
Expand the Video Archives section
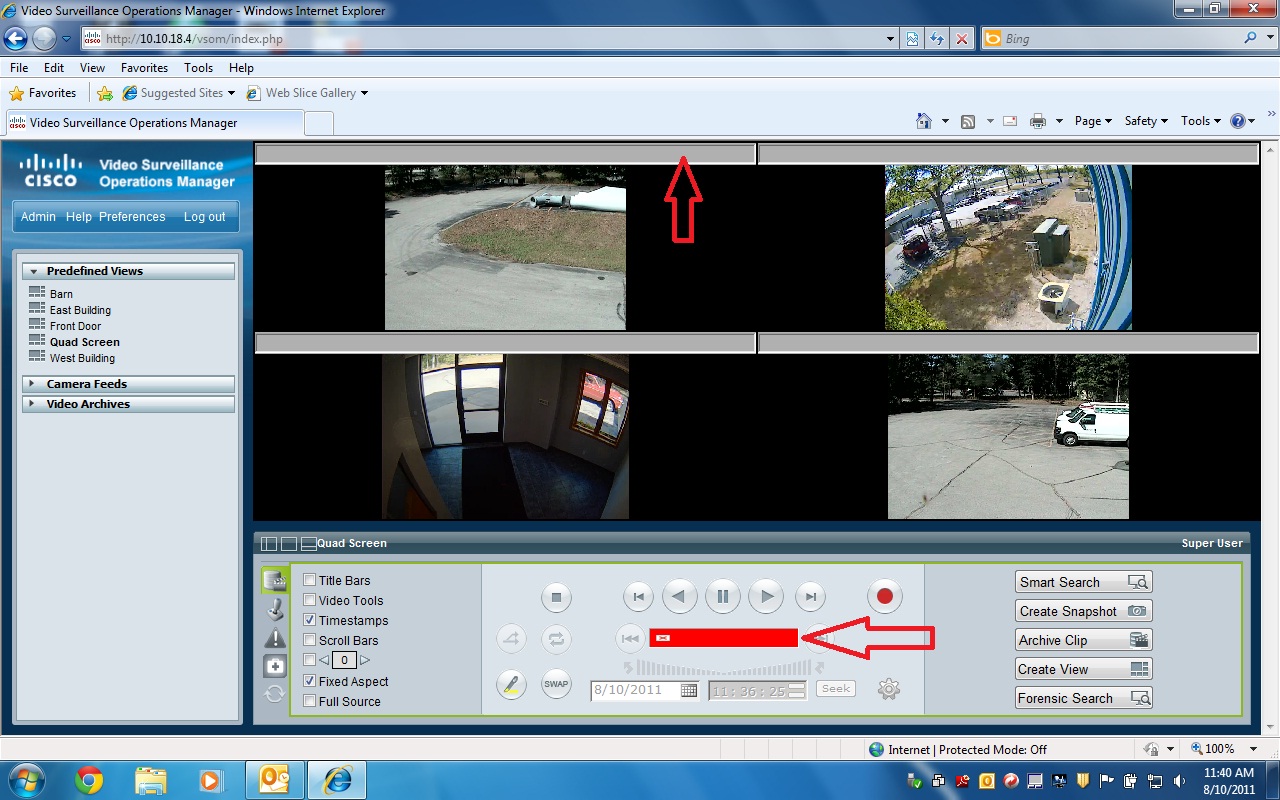[x=128, y=404]
